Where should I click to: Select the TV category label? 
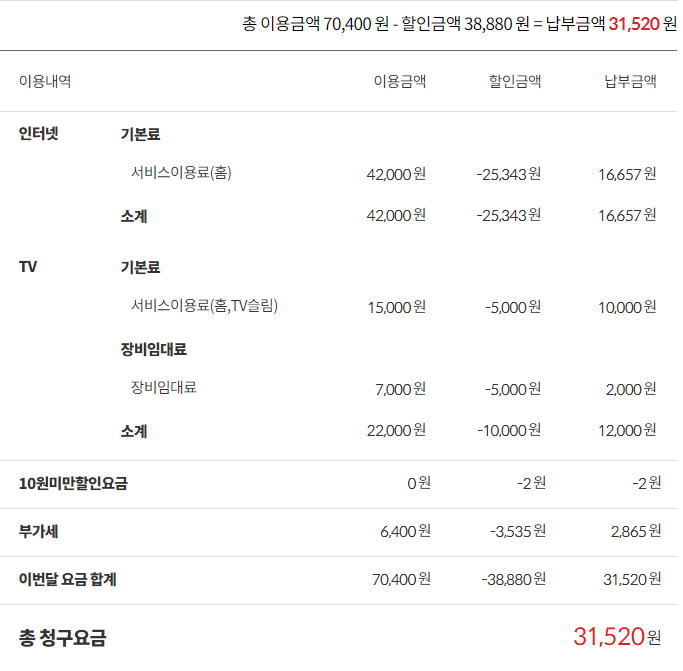[x=28, y=267]
